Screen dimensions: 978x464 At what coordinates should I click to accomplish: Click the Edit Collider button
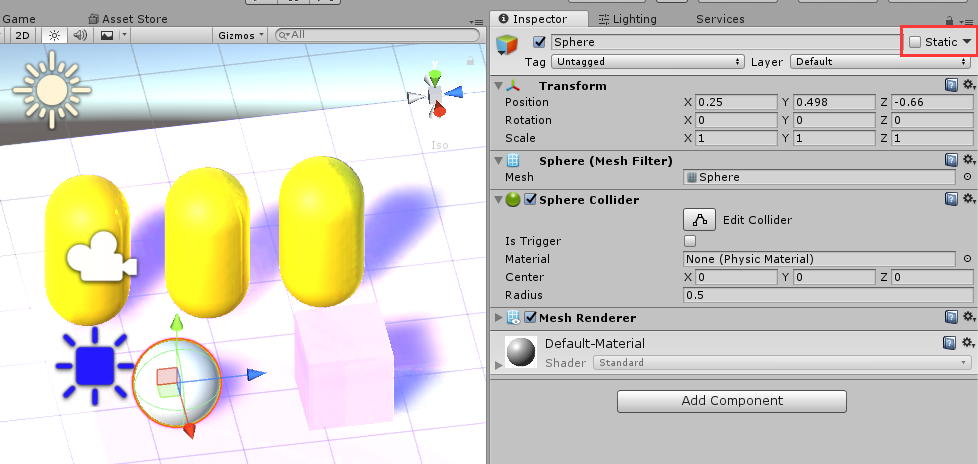pyautogui.click(x=699, y=220)
